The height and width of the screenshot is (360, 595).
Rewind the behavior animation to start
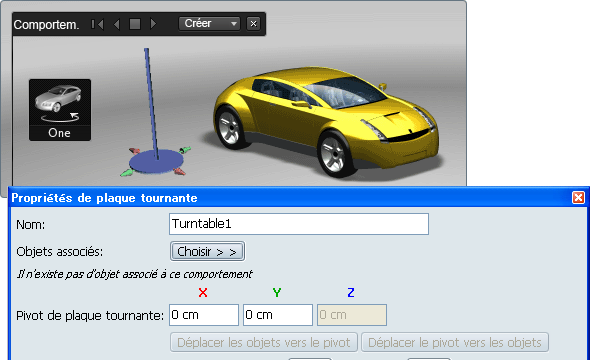tap(98, 24)
